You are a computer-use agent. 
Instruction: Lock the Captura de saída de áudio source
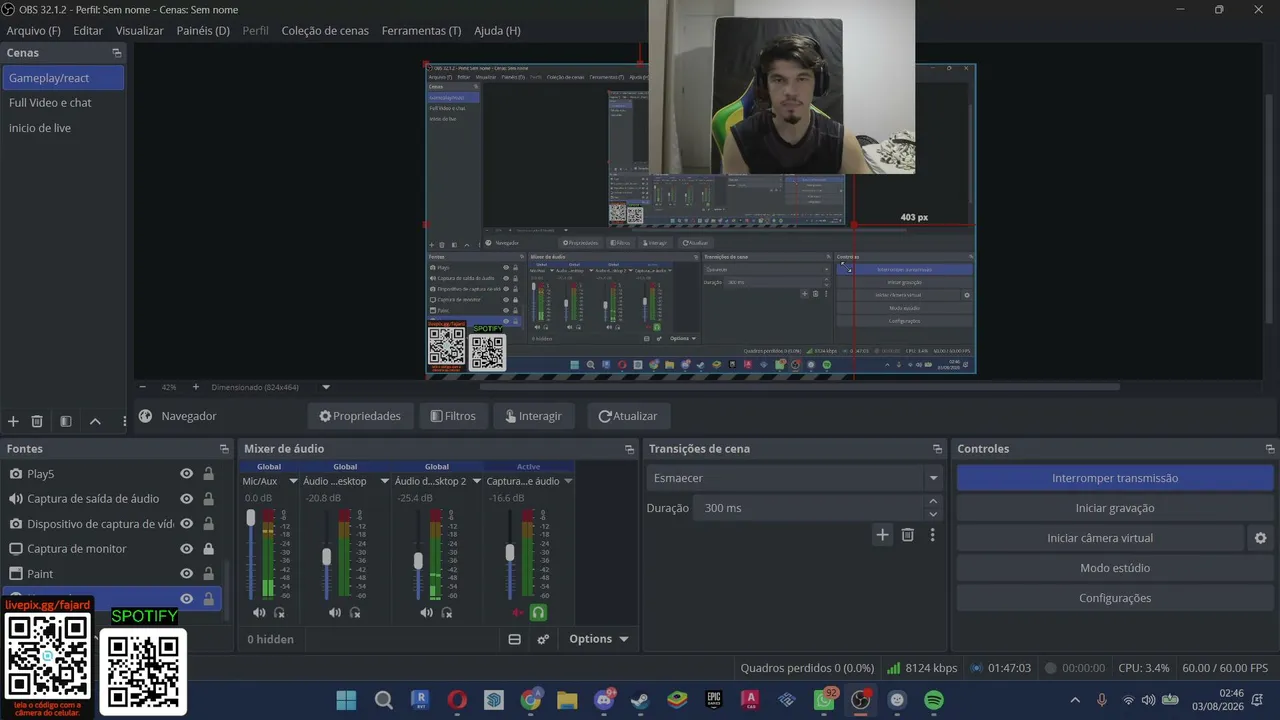[x=208, y=499]
